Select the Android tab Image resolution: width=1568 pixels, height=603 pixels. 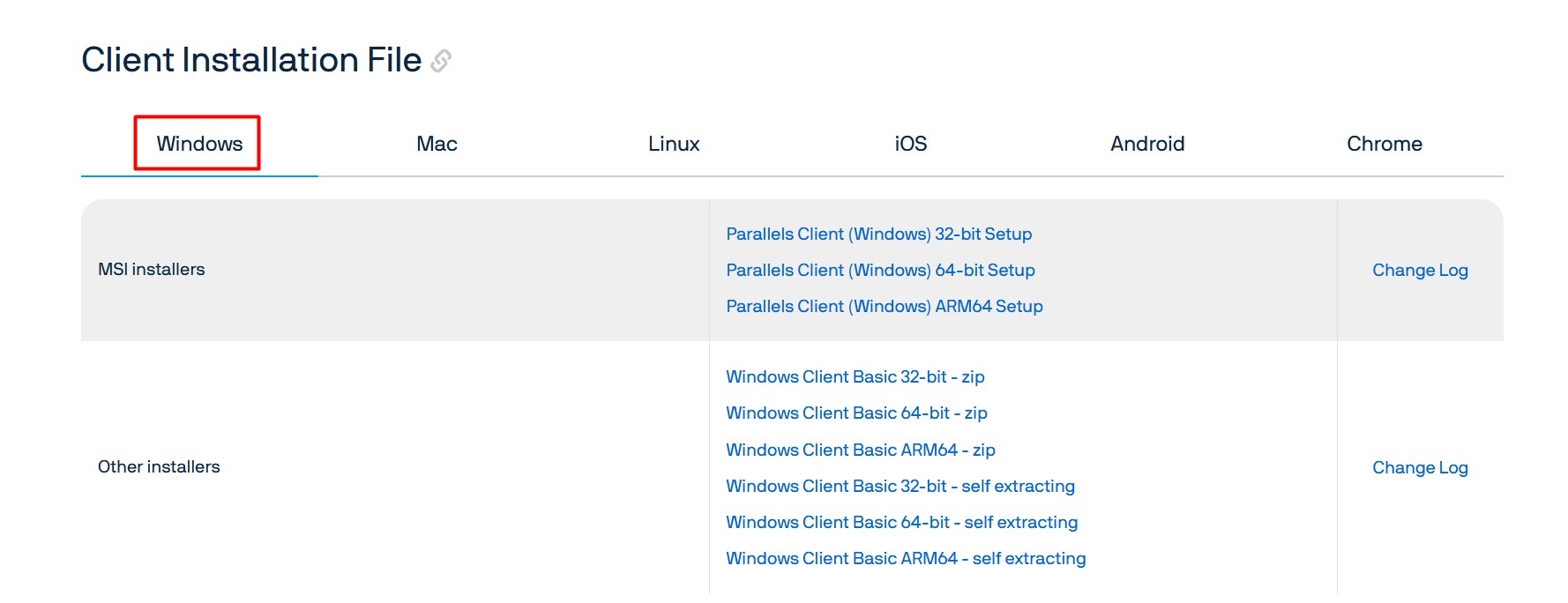point(1146,144)
